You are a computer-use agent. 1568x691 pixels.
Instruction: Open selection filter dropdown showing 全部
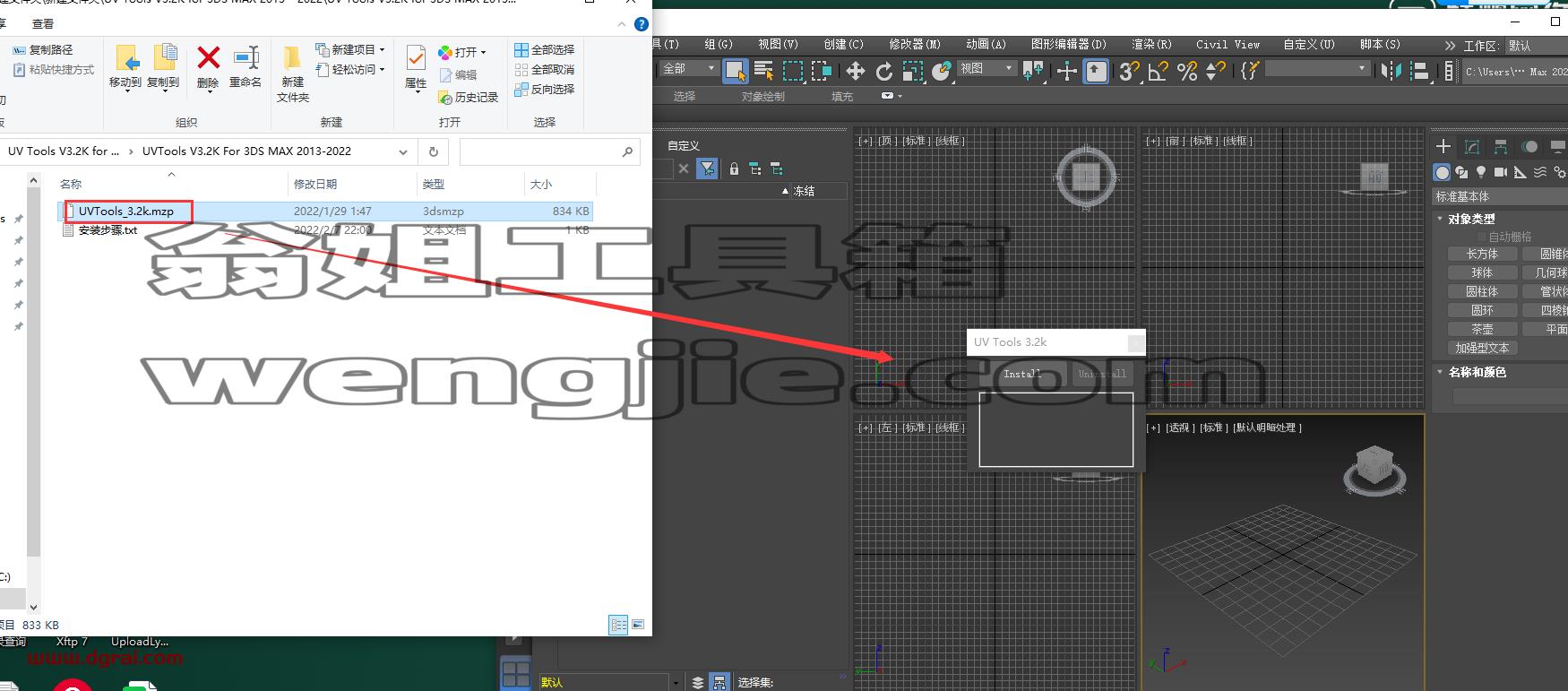click(x=688, y=68)
